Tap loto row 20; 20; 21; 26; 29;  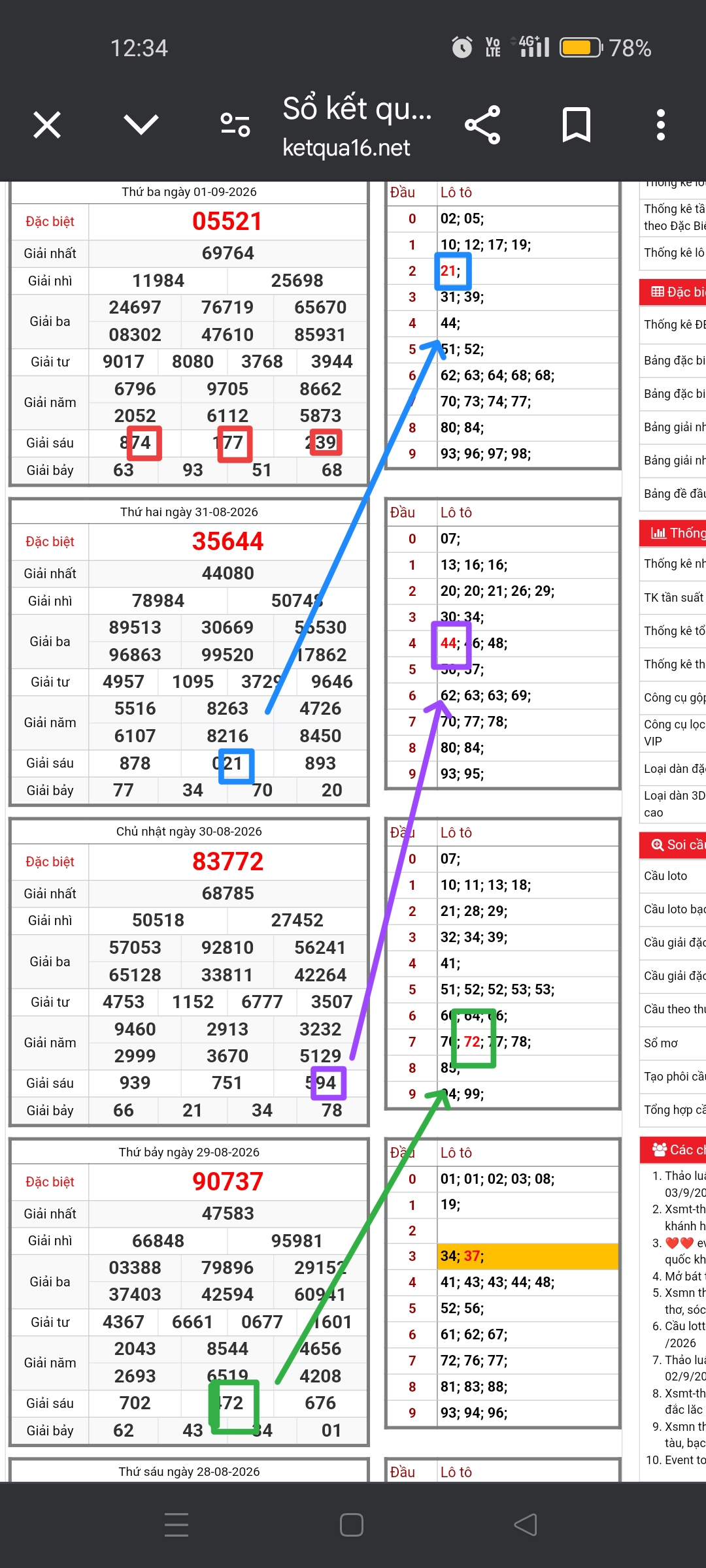[x=528, y=591]
